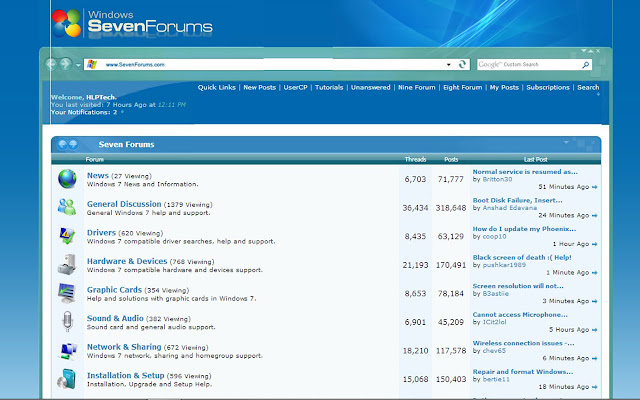Open 'Black screen of death :( Help!' thread
The height and width of the screenshot is (400, 640).
click(522, 258)
